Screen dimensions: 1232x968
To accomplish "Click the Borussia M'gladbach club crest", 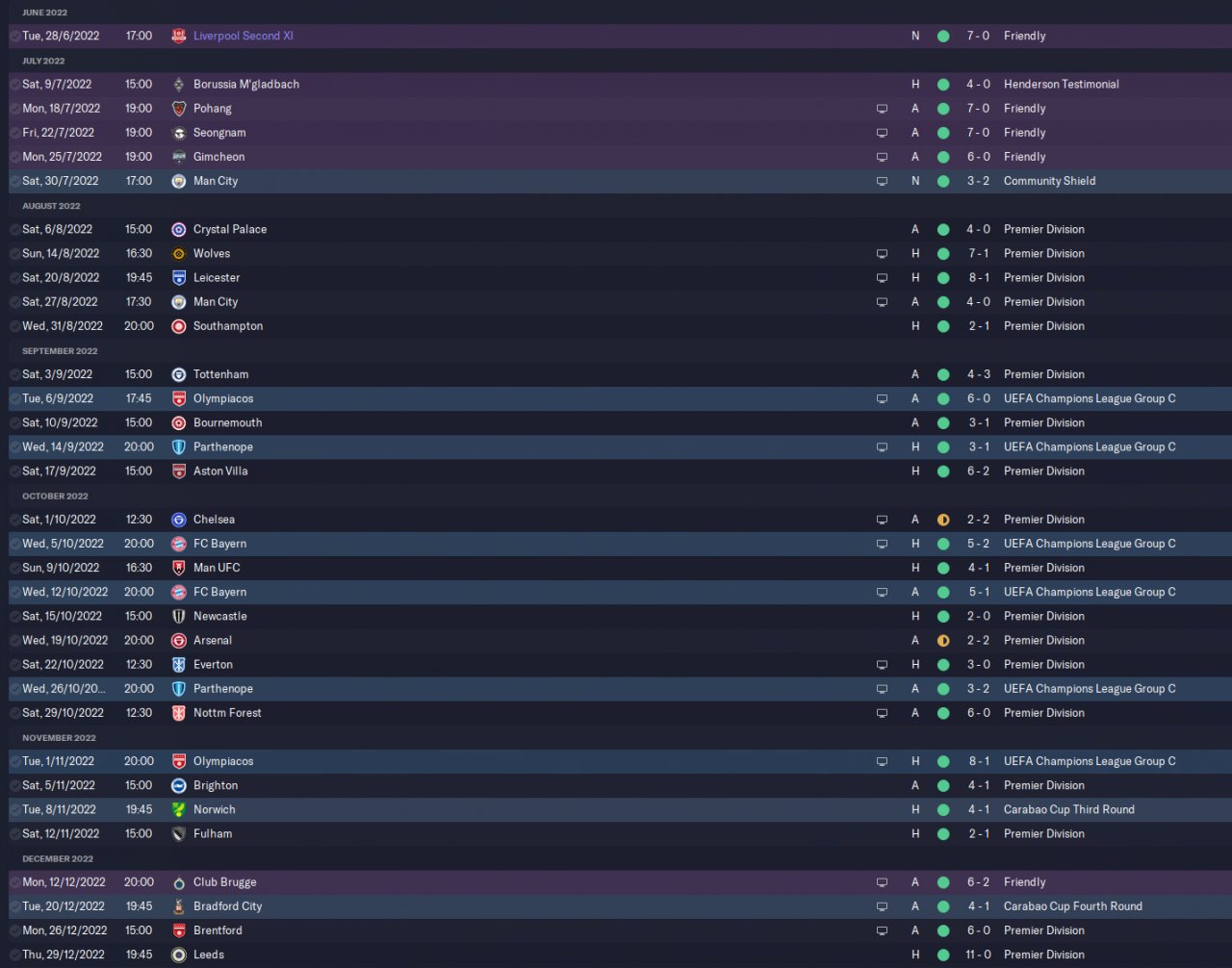I will click(178, 84).
